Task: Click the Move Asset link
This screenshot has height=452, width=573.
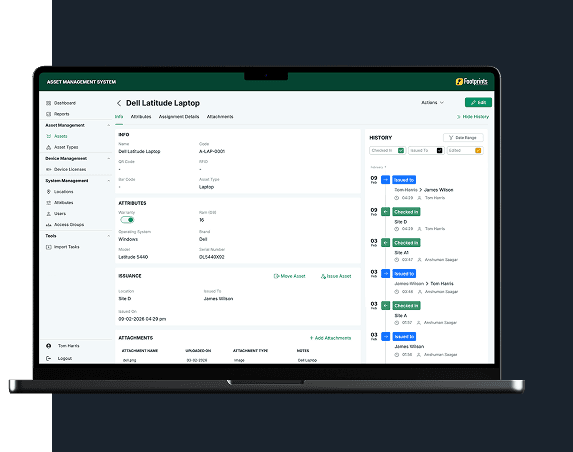Action: click(x=289, y=276)
